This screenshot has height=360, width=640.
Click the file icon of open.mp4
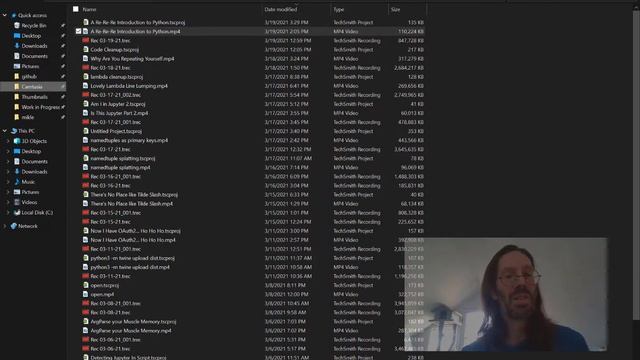point(85,294)
